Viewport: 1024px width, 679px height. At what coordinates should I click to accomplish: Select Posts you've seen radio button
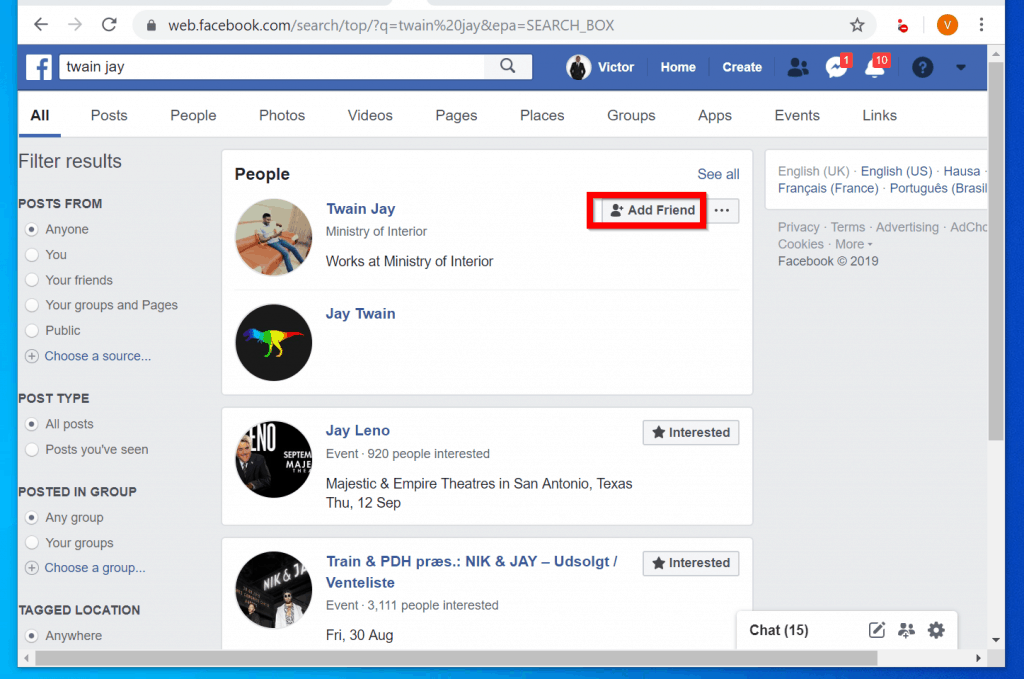click(31, 449)
